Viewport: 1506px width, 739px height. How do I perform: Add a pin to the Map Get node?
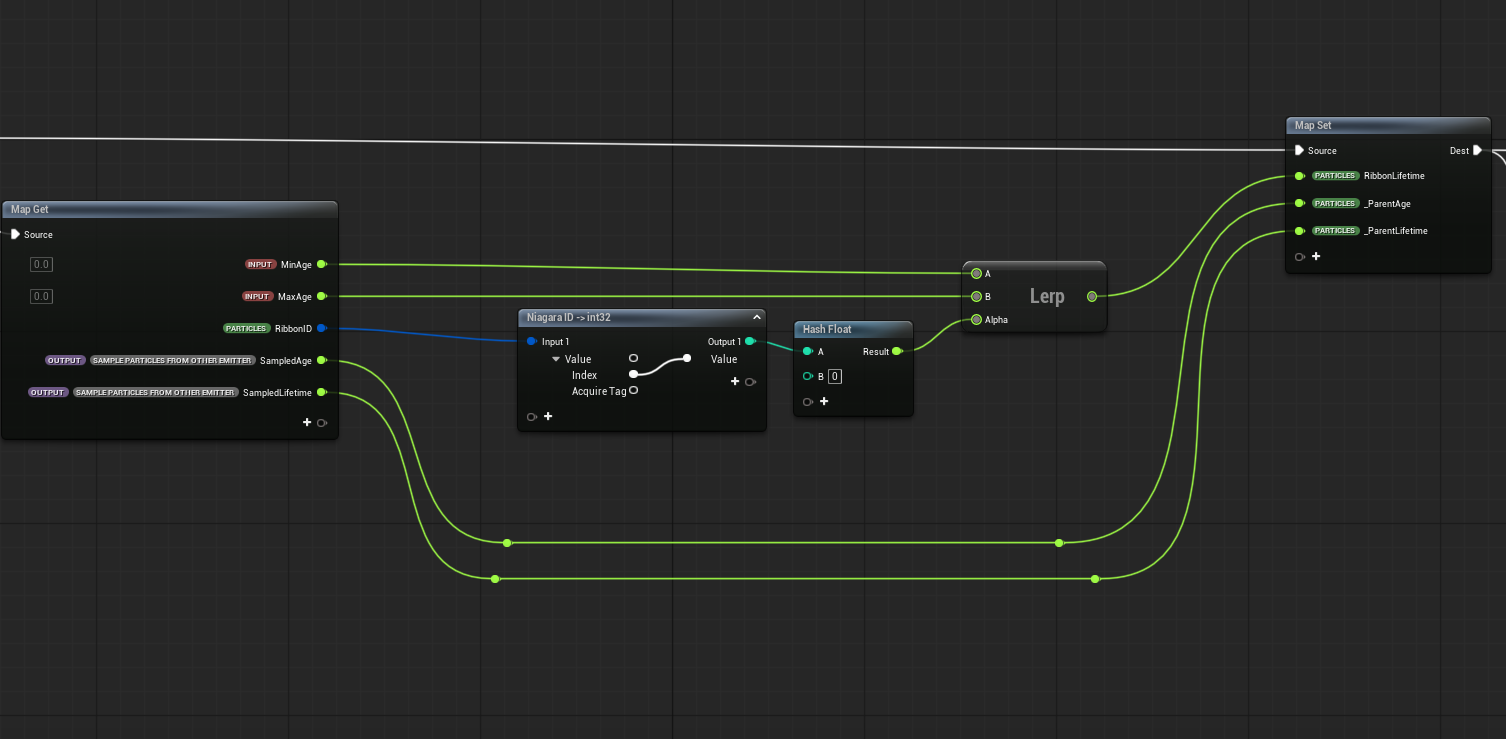click(x=308, y=423)
